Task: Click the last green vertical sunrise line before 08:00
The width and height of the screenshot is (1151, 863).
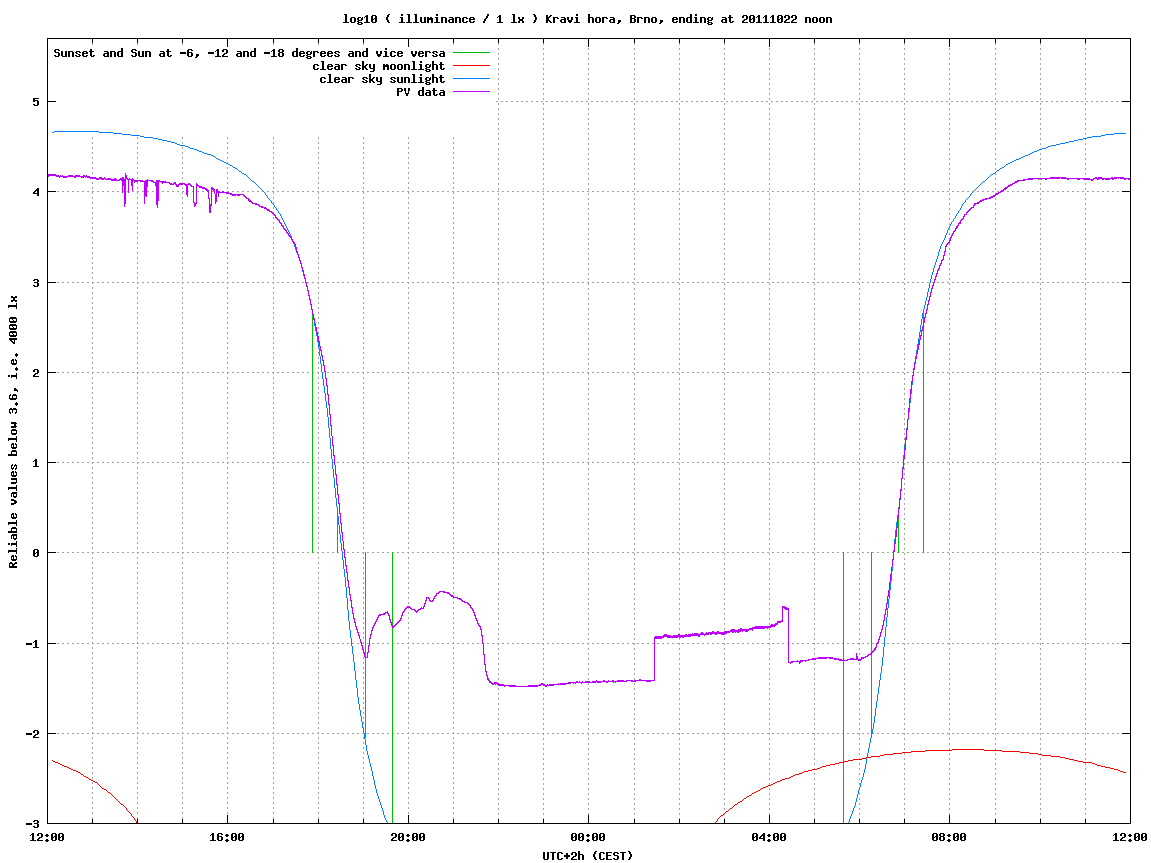Action: pyautogui.click(x=923, y=433)
